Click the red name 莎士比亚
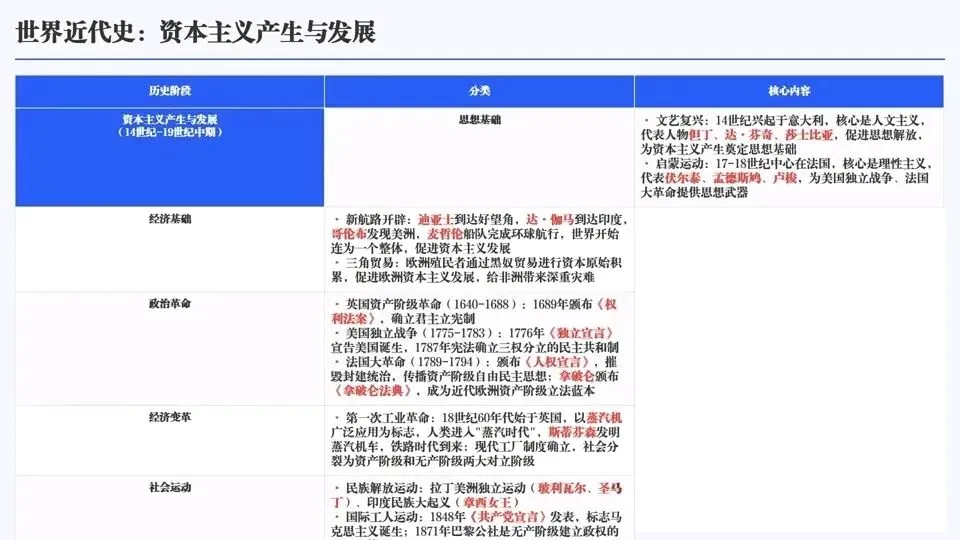960x540 pixels. pos(809,135)
